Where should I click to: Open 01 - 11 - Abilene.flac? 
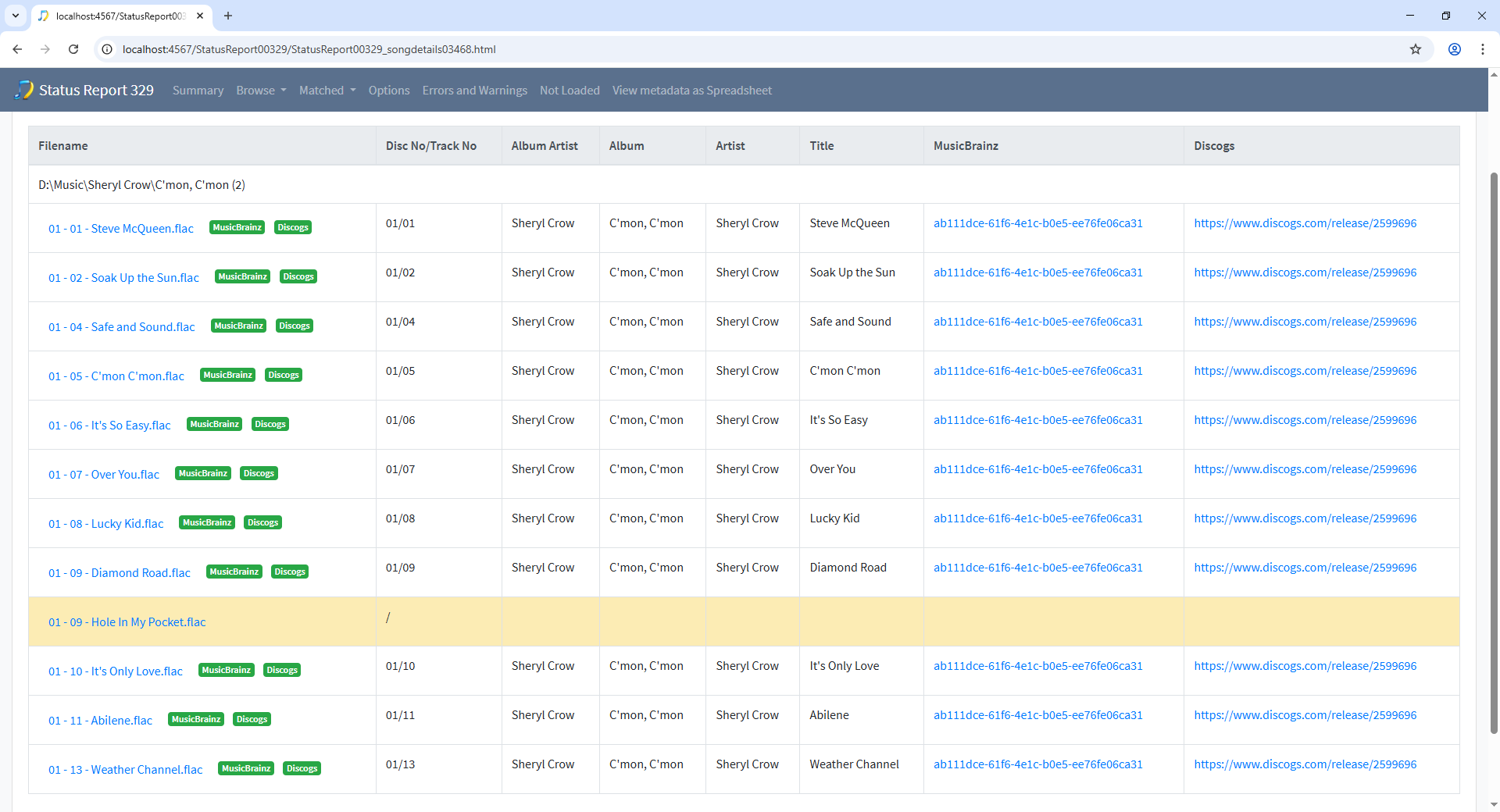tap(100, 721)
